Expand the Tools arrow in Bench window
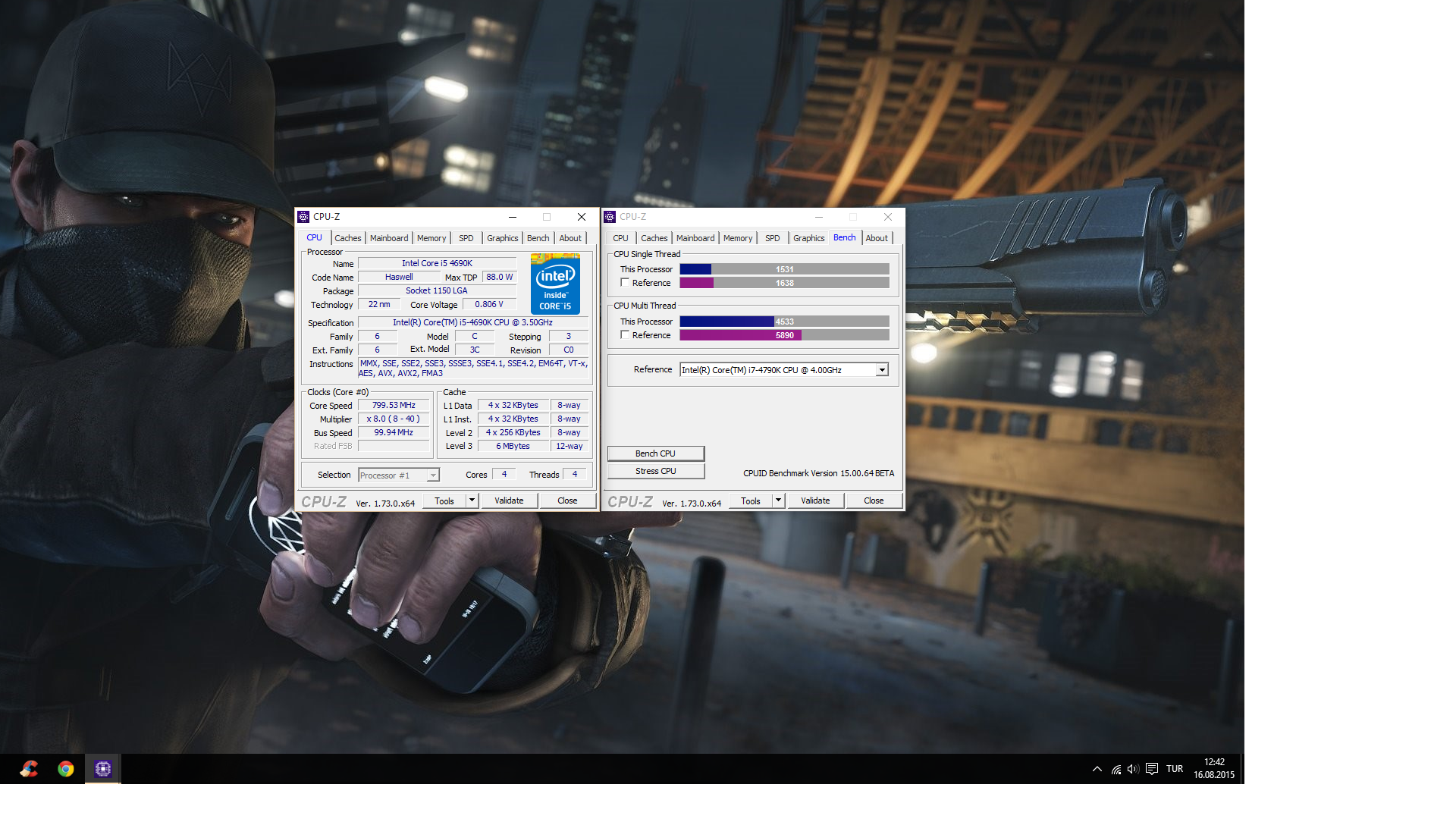Image resolution: width=1456 pixels, height=819 pixels. tap(778, 500)
